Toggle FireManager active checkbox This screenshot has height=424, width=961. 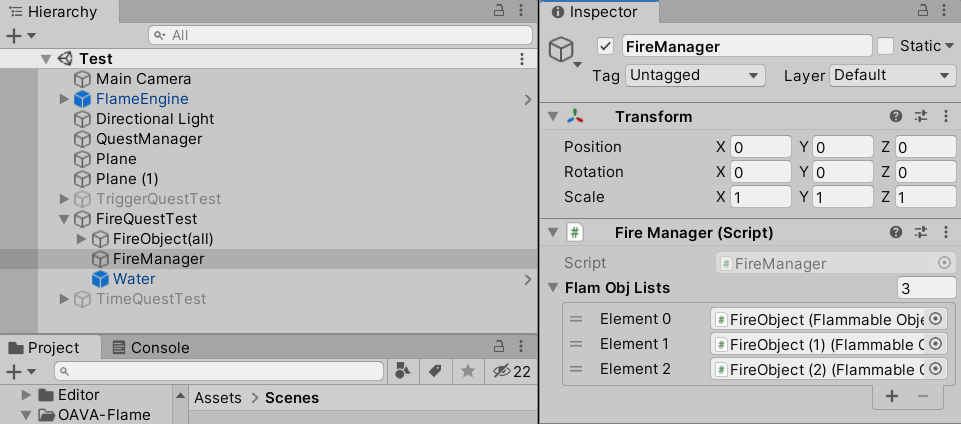(605, 46)
